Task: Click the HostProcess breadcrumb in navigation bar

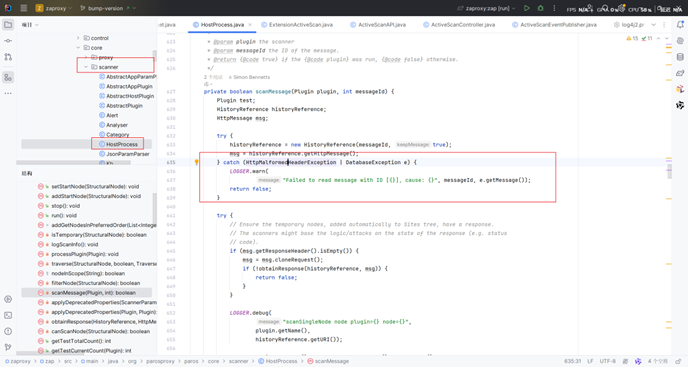Action: click(x=278, y=361)
